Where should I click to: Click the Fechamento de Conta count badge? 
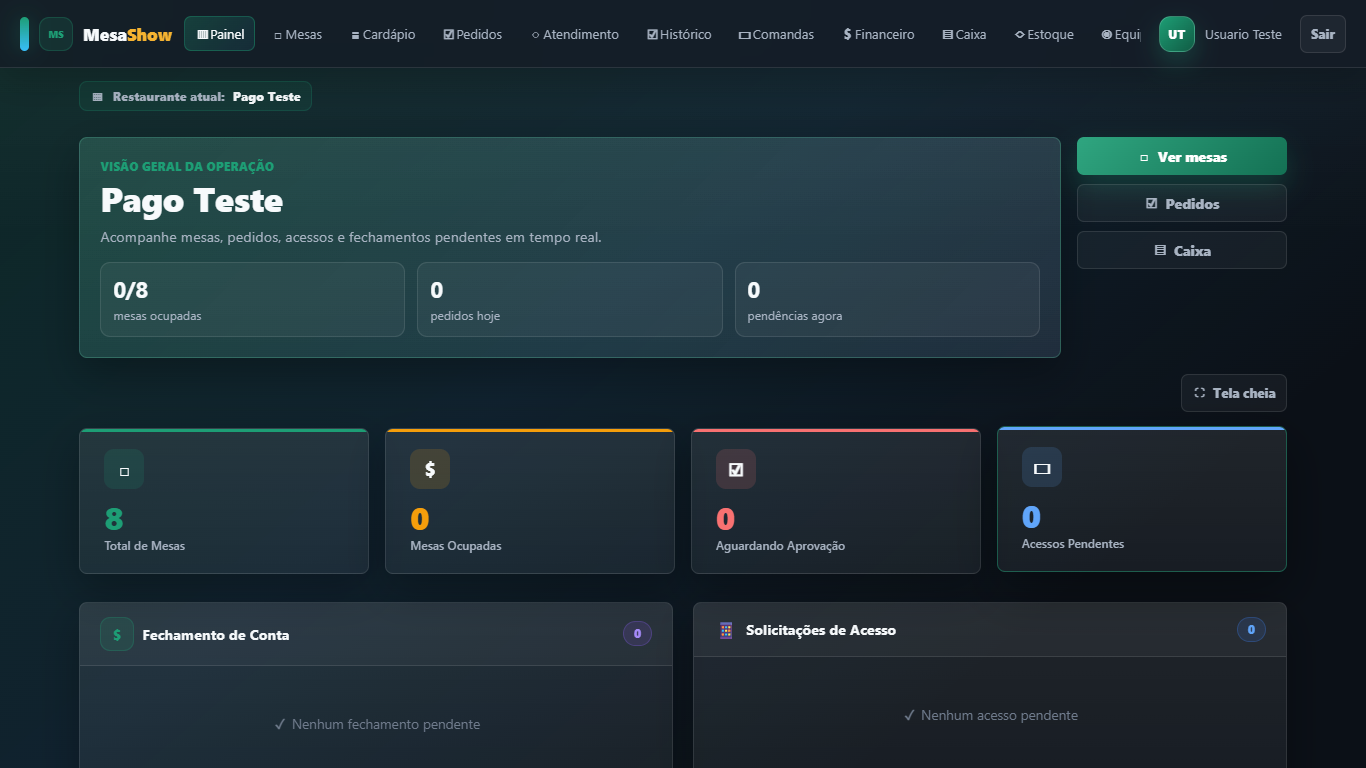point(638,634)
